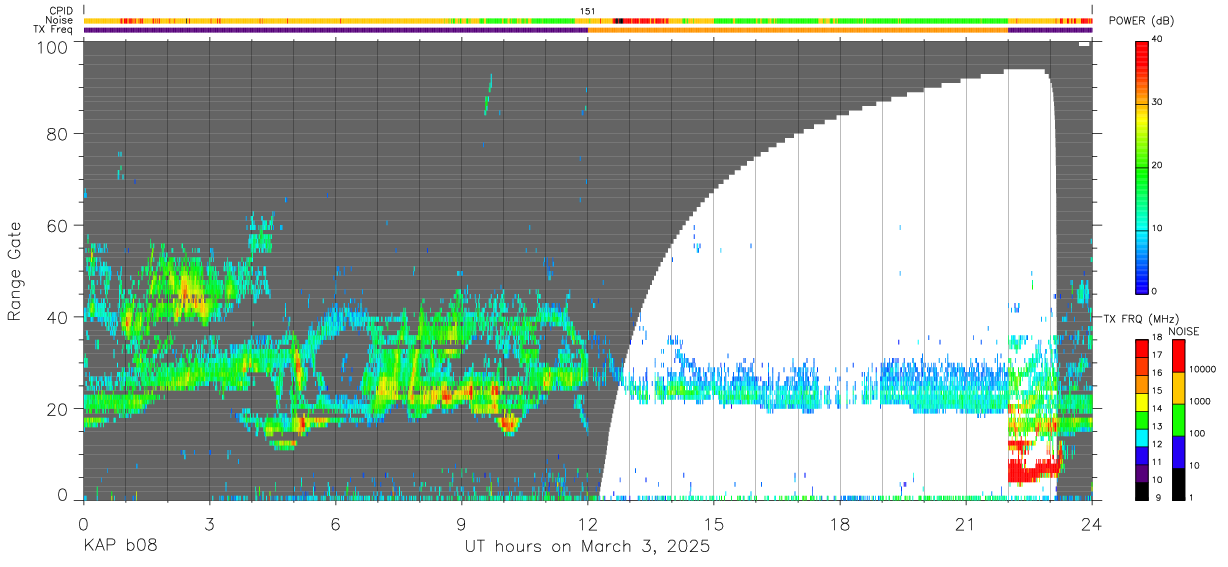Click the KAP b08 beam label
1228x567 pixels.
click(x=119, y=547)
